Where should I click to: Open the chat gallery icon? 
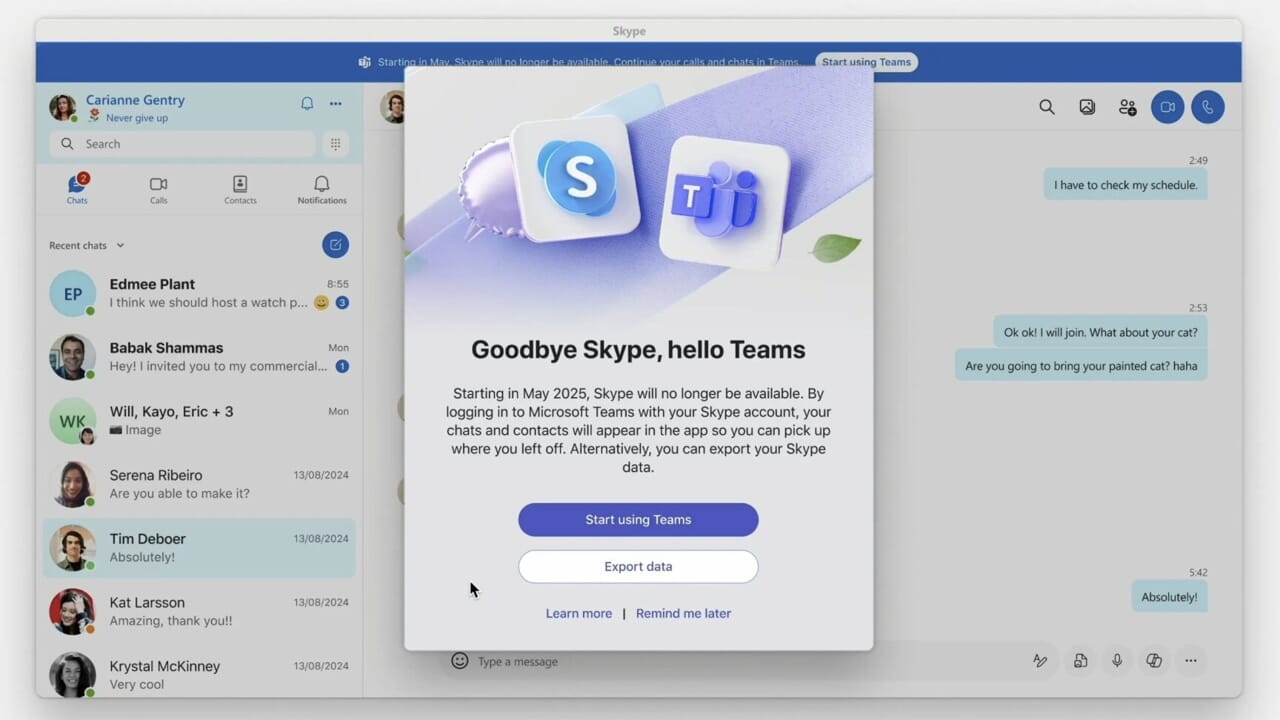(1087, 107)
